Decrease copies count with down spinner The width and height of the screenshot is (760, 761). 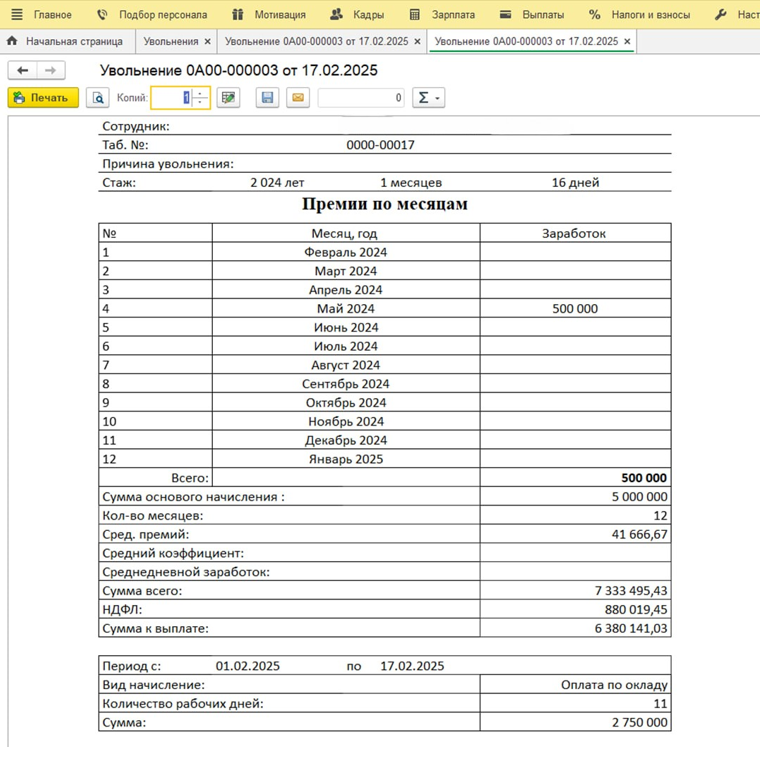coord(200,103)
